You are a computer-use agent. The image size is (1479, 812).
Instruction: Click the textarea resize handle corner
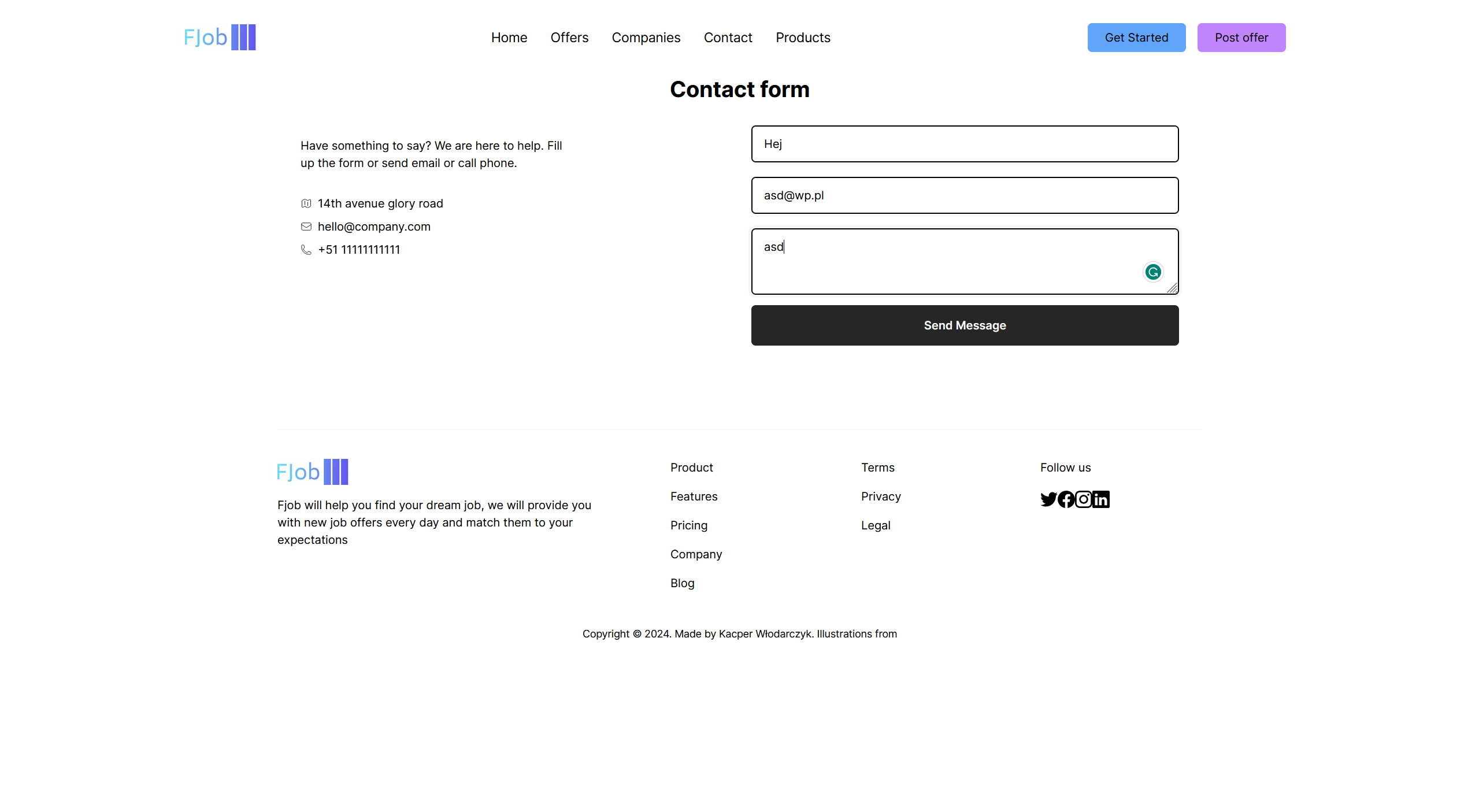coord(1173,288)
